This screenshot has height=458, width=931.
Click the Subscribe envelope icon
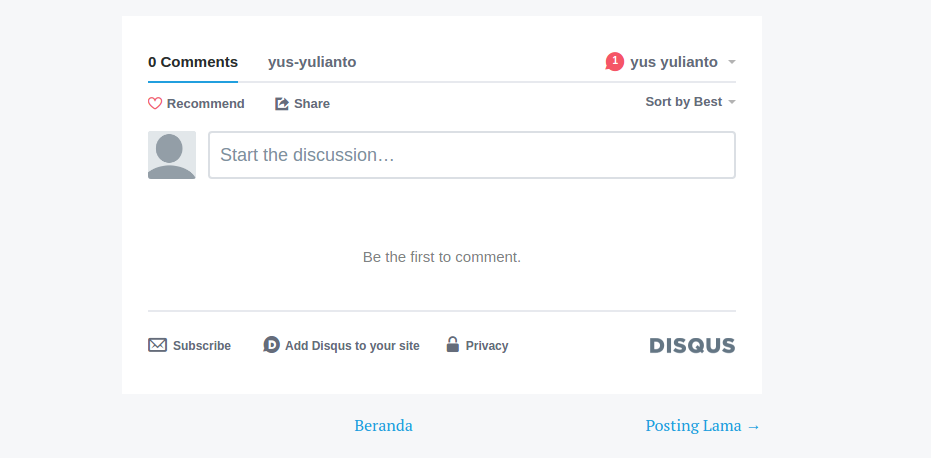tap(157, 345)
